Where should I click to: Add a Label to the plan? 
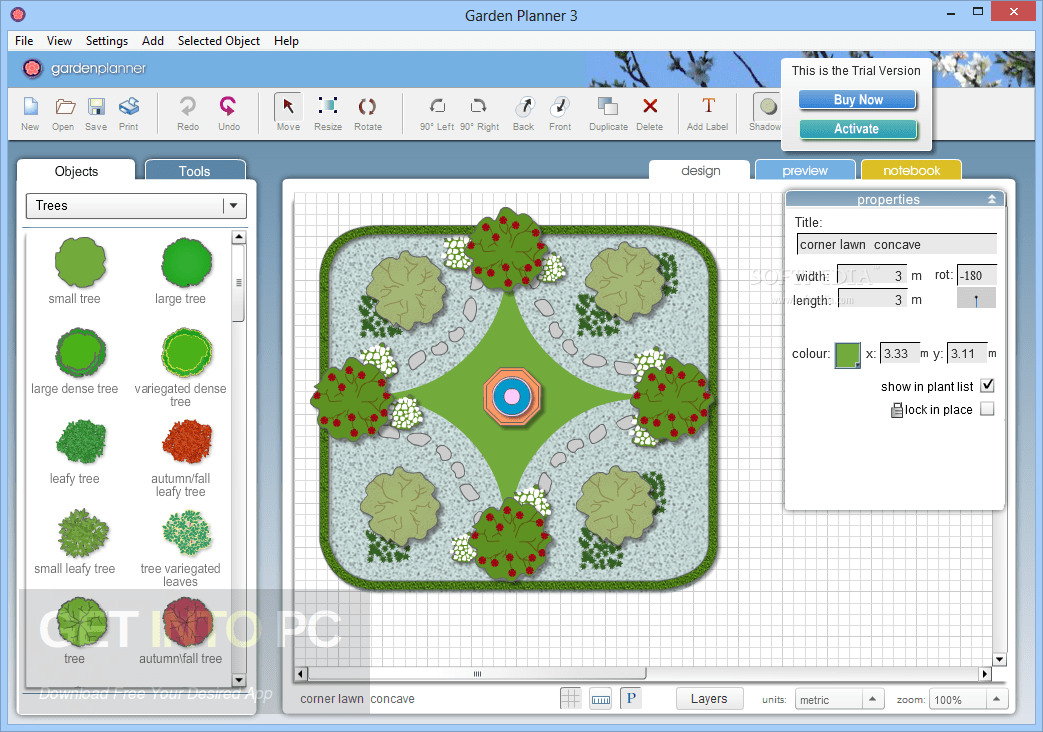pyautogui.click(x=707, y=112)
